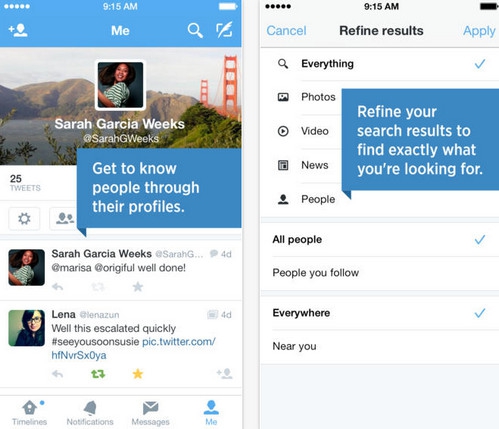Open search with the magnifier icon

tap(195, 31)
